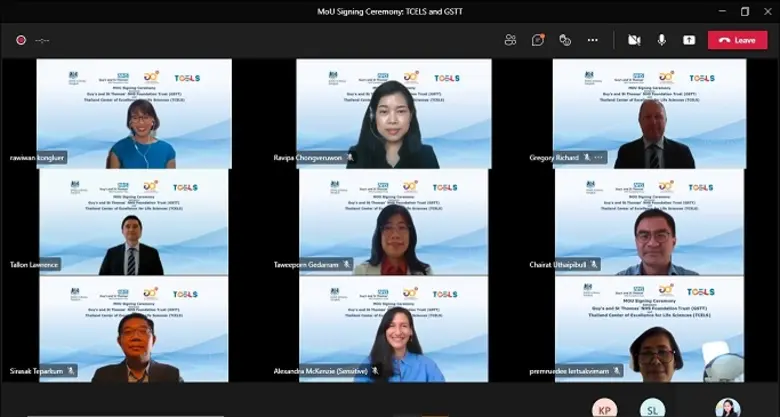Image resolution: width=780 pixels, height=417 pixels.
Task: Click the name label Alexandra McKenzie (Sensitive)
Action: click(320, 371)
